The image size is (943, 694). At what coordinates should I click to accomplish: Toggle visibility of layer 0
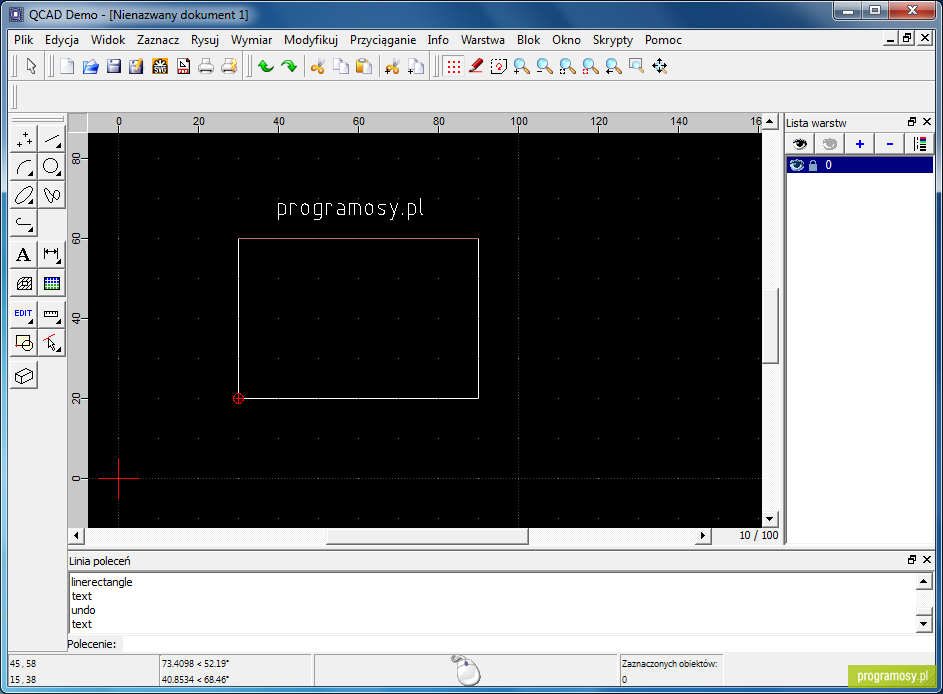pyautogui.click(x=797, y=165)
